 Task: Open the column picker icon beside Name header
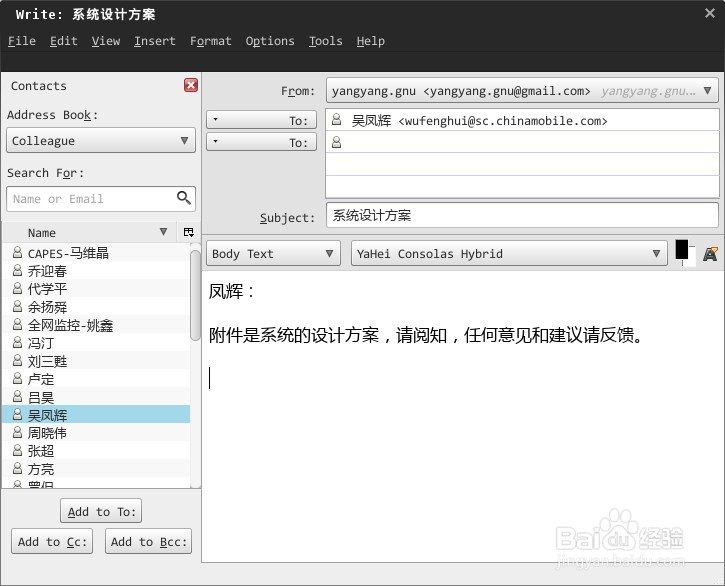click(x=189, y=232)
